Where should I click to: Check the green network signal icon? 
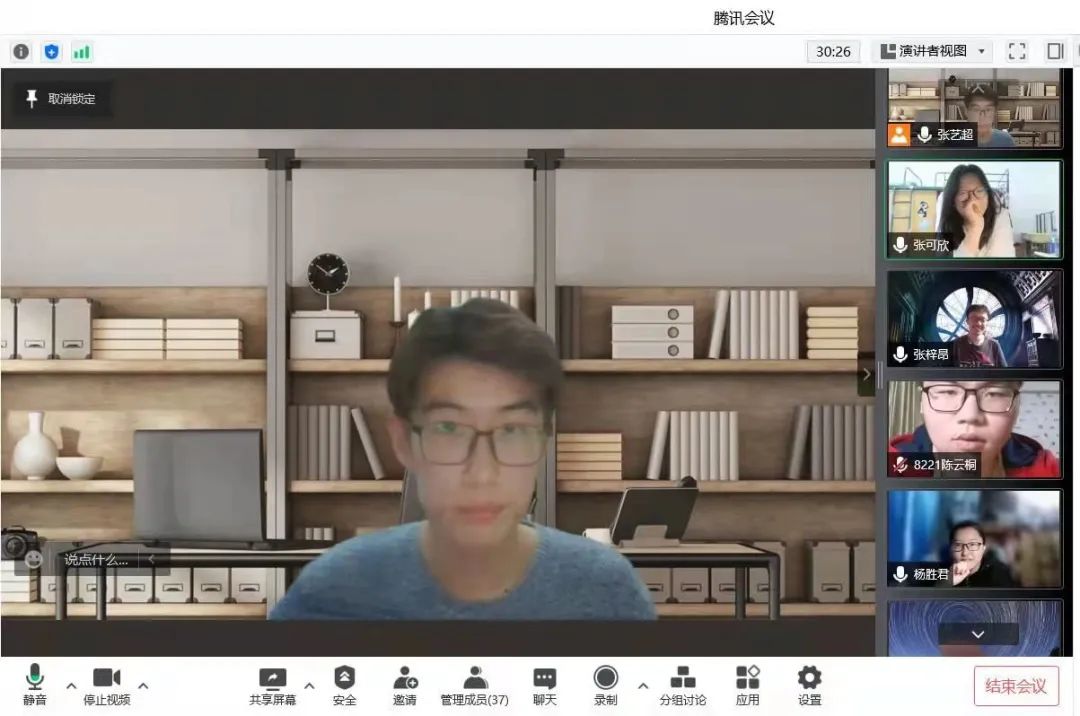coord(81,51)
